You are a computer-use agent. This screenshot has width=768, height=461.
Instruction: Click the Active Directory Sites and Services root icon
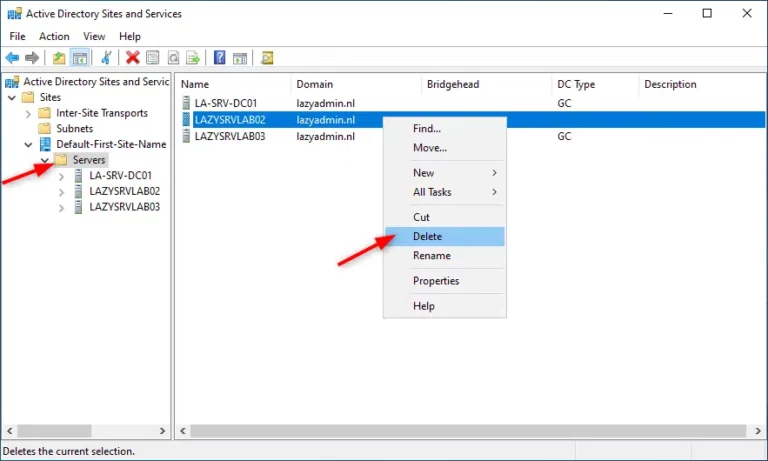click(12, 82)
